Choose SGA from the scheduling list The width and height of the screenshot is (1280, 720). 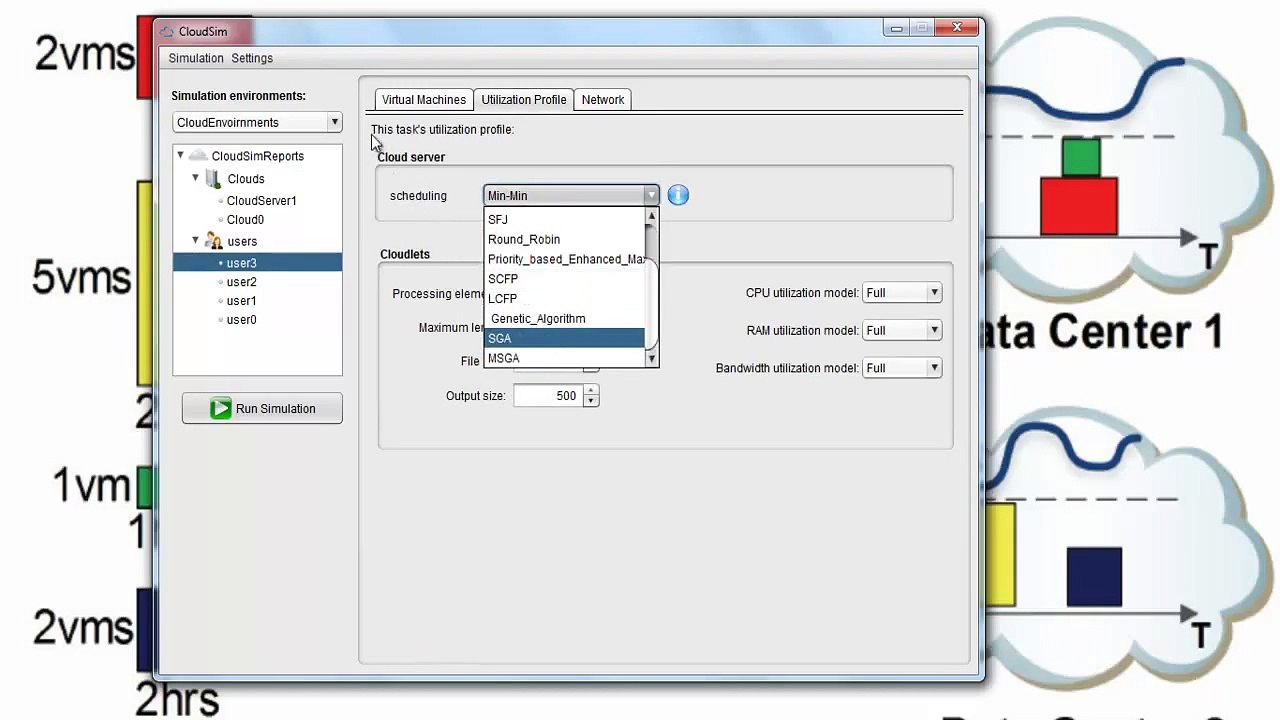[565, 338]
